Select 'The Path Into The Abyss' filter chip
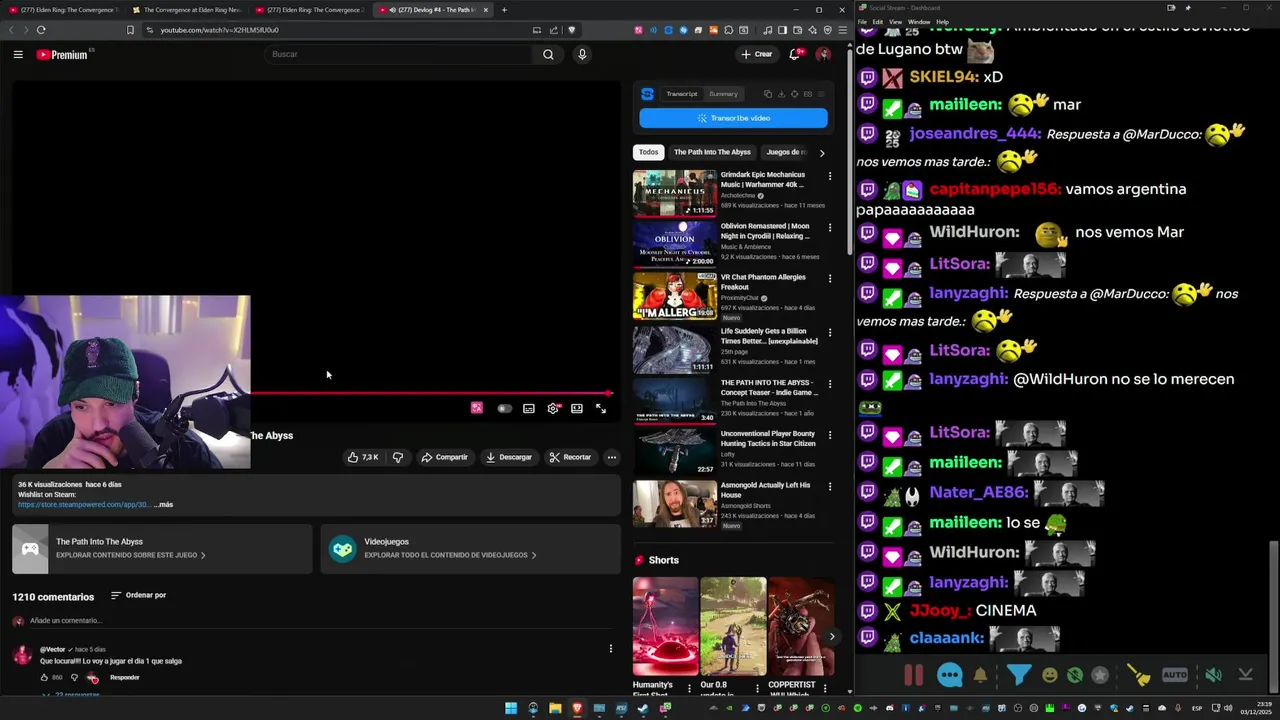This screenshot has width=1280, height=720. pyautogui.click(x=712, y=152)
